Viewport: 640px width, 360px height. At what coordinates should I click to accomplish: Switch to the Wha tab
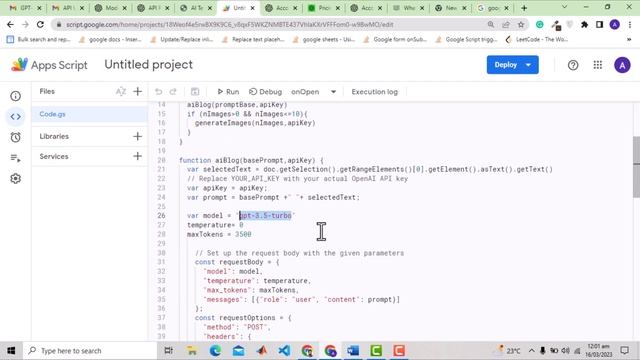tap(409, 8)
